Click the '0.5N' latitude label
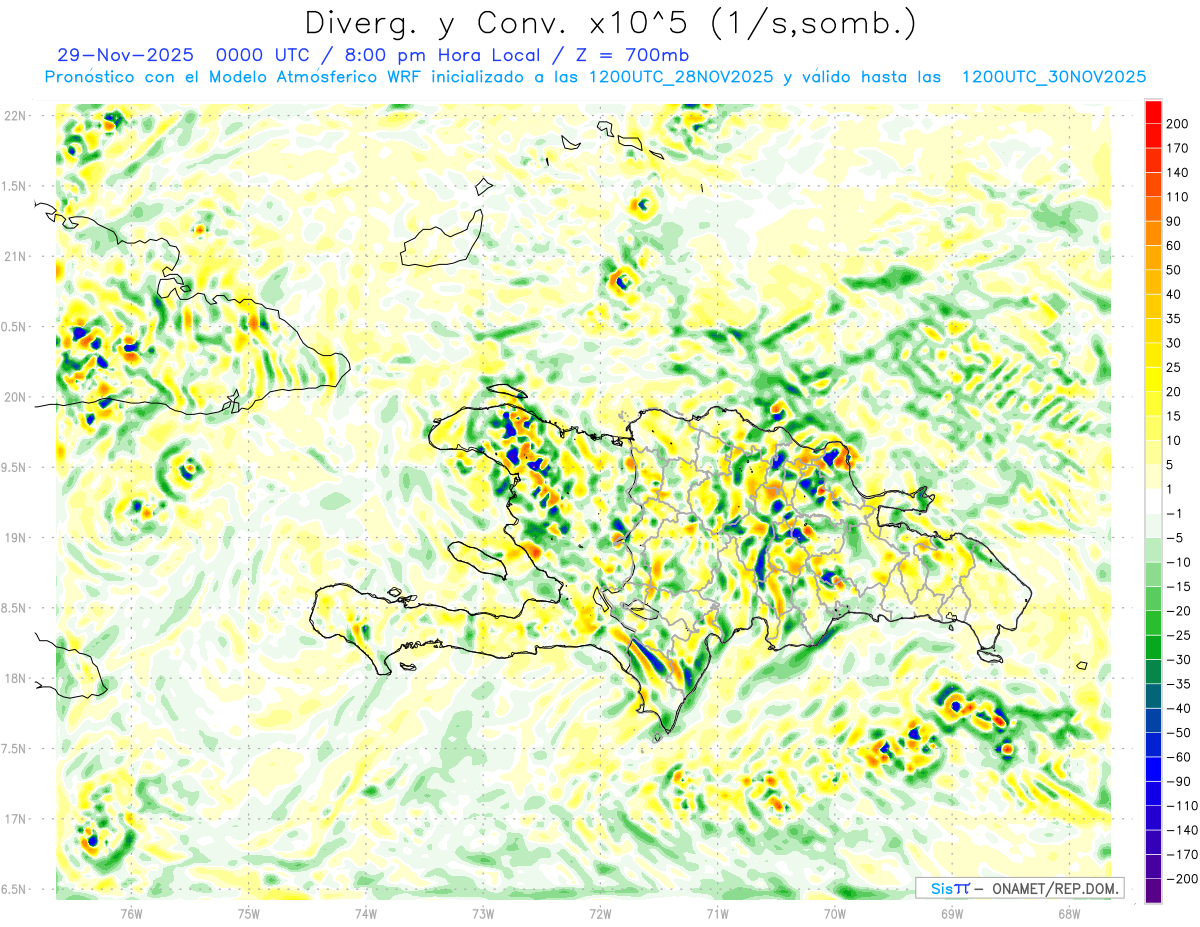 (x=15, y=327)
